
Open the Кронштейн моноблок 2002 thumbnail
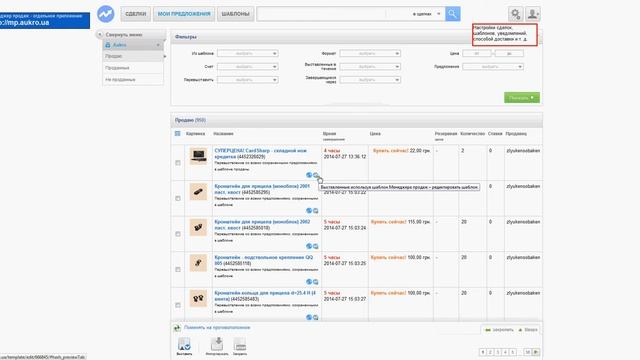pos(198,227)
